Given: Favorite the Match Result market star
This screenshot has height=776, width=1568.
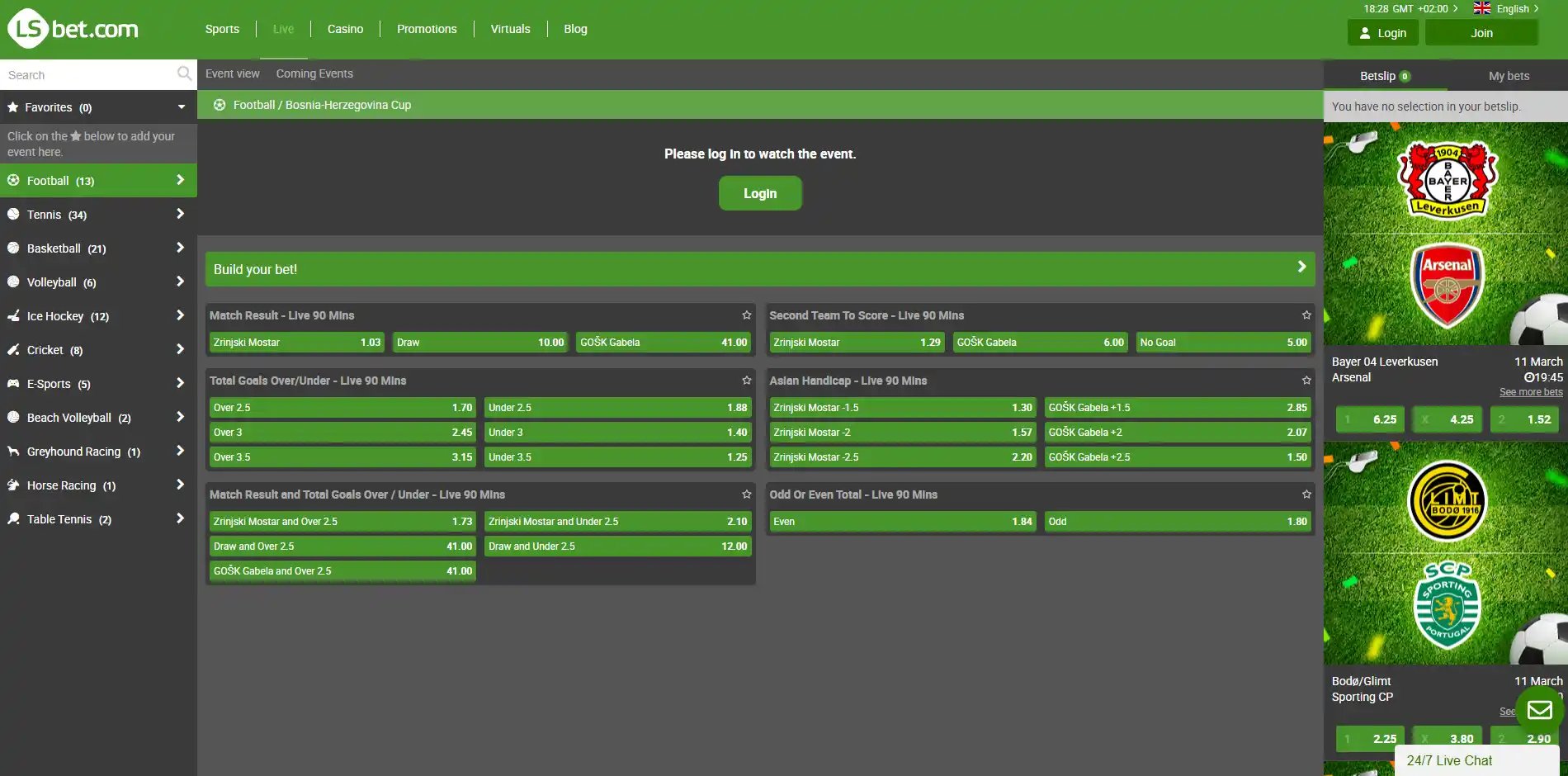Looking at the screenshot, I should pyautogui.click(x=747, y=315).
